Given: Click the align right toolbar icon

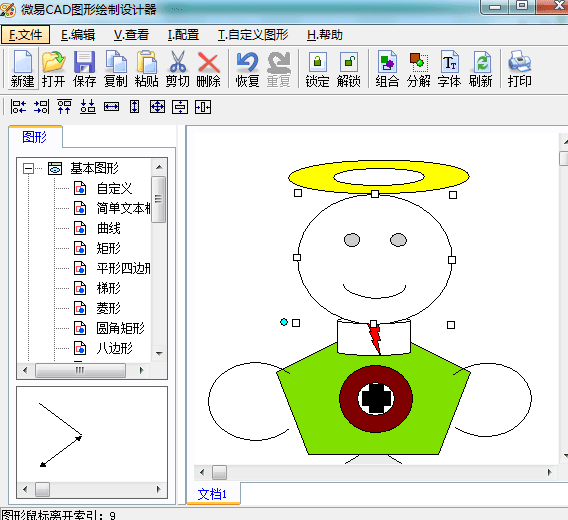Looking at the screenshot, I should 41,107.
